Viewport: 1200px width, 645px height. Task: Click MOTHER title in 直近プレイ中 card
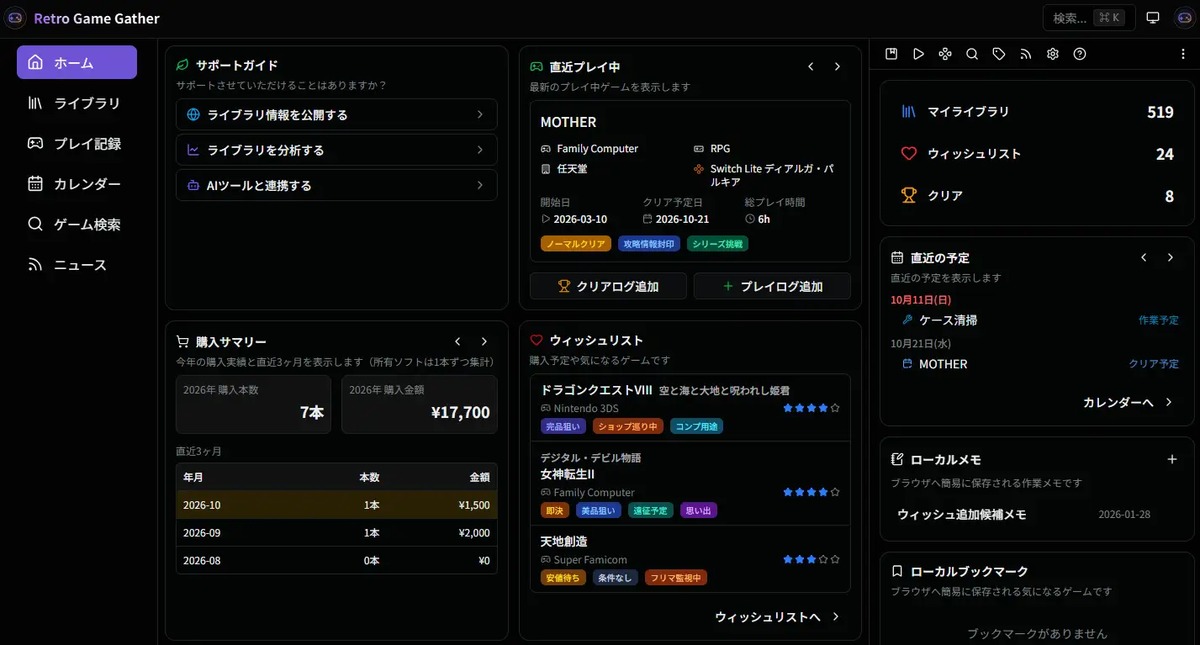(x=568, y=122)
